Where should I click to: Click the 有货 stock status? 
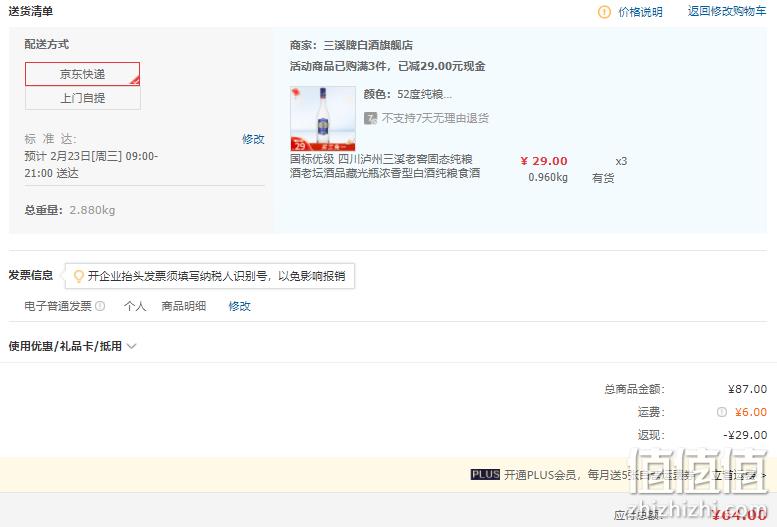603,177
